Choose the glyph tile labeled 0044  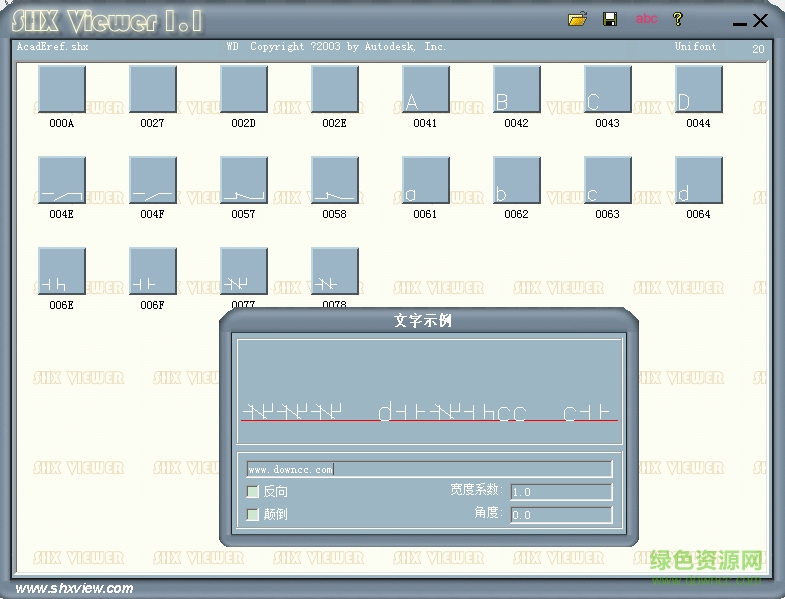[698, 90]
